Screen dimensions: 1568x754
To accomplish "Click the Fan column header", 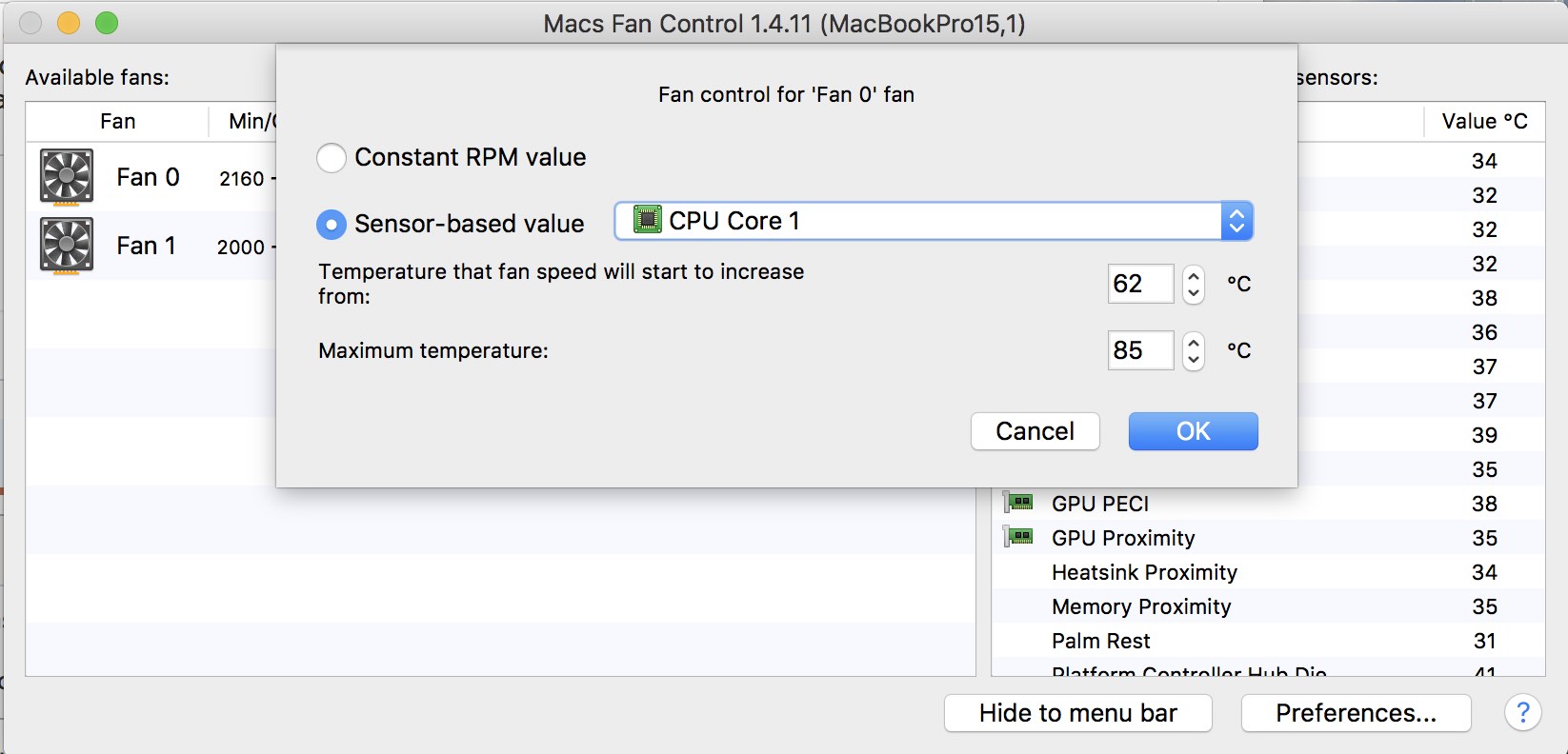I will (x=117, y=122).
